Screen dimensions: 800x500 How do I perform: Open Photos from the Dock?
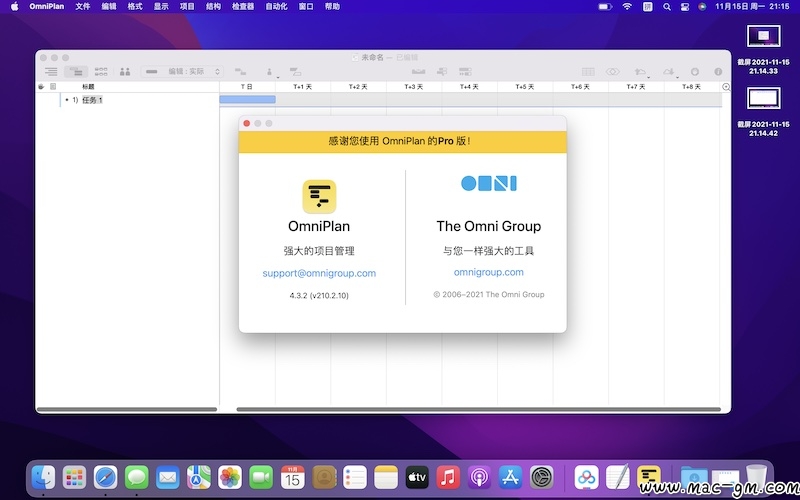click(x=230, y=478)
